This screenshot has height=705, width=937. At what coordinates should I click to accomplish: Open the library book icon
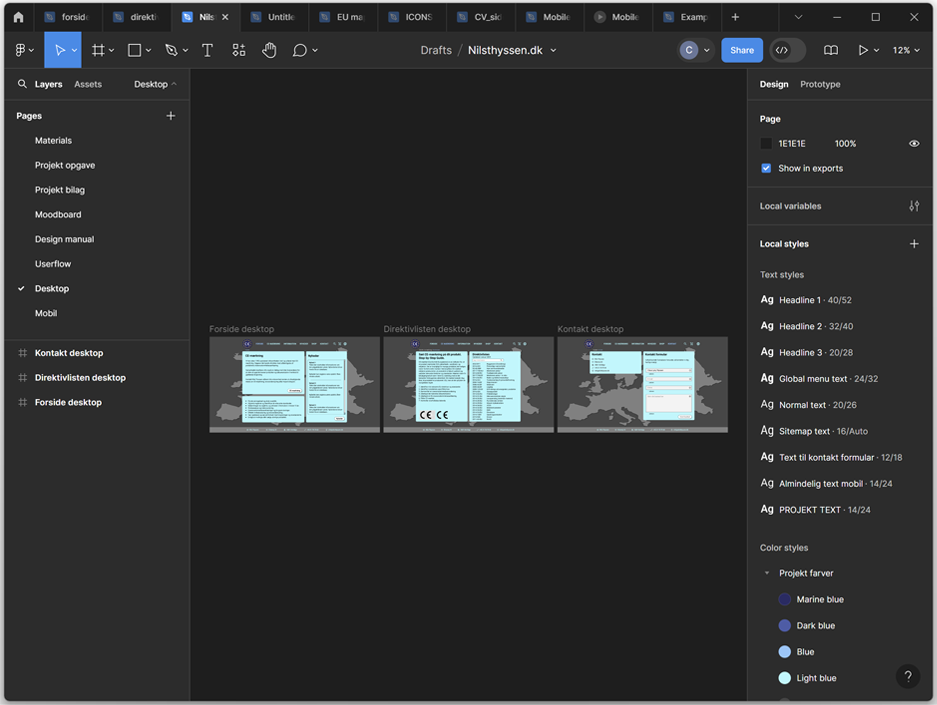pyautogui.click(x=830, y=50)
